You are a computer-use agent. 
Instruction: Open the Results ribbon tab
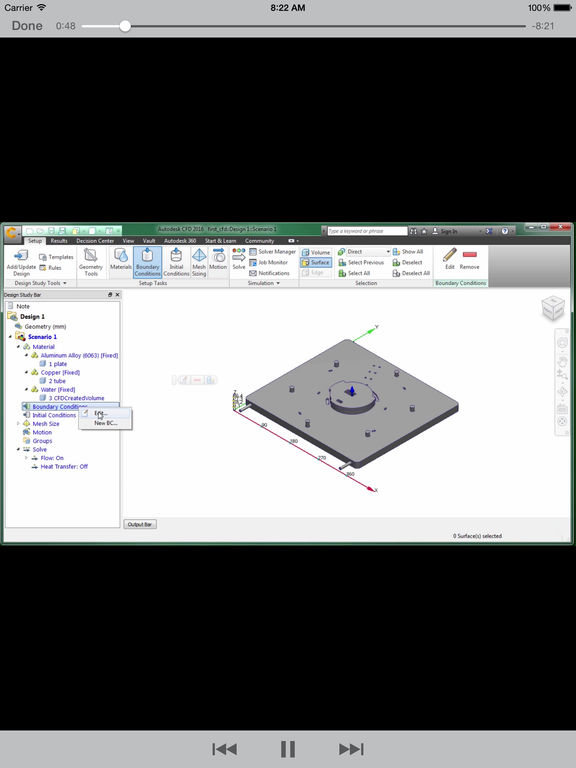(59, 240)
